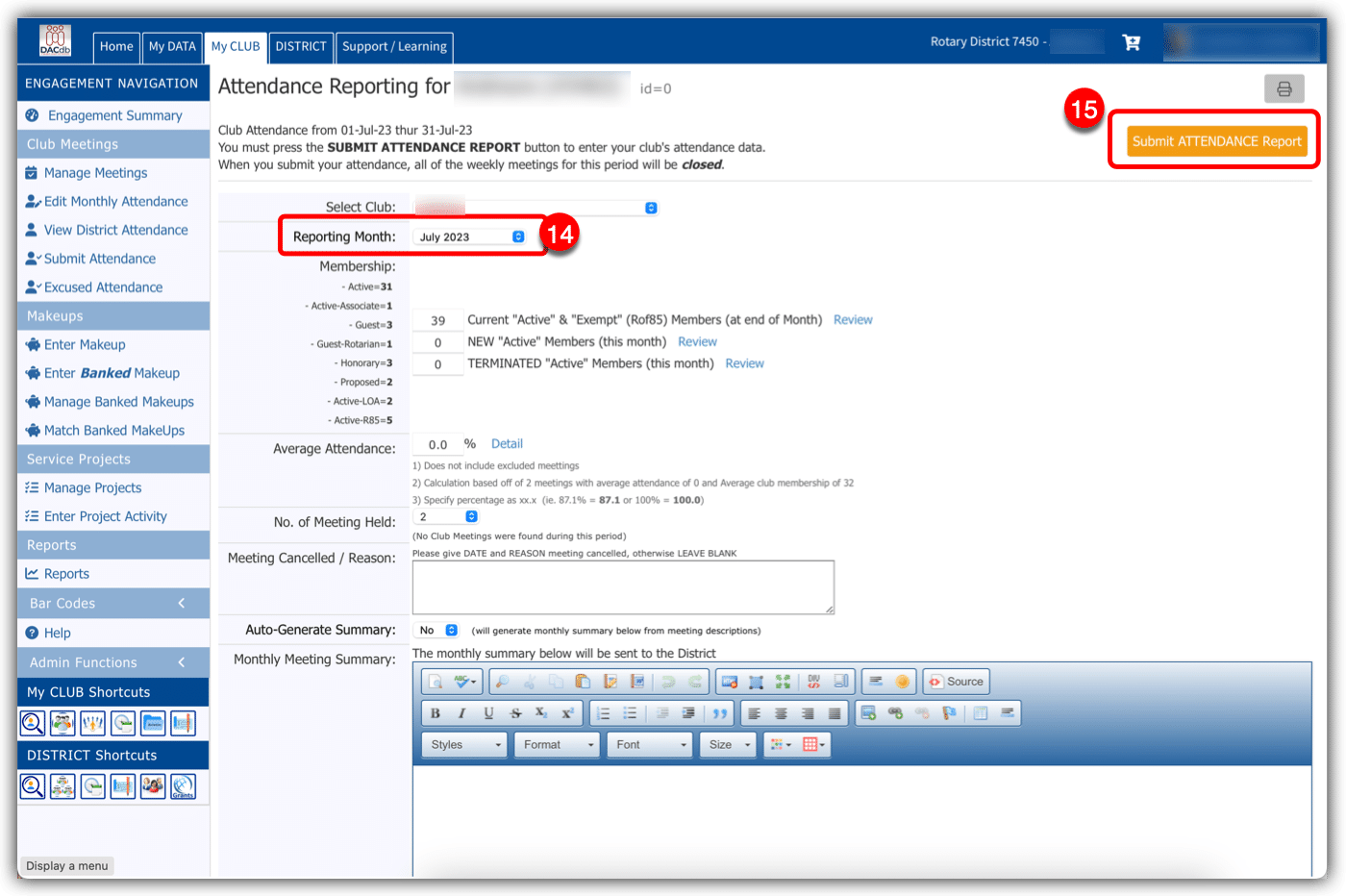Insert a numbered list
This screenshot has width=1346, height=896.
tap(603, 713)
